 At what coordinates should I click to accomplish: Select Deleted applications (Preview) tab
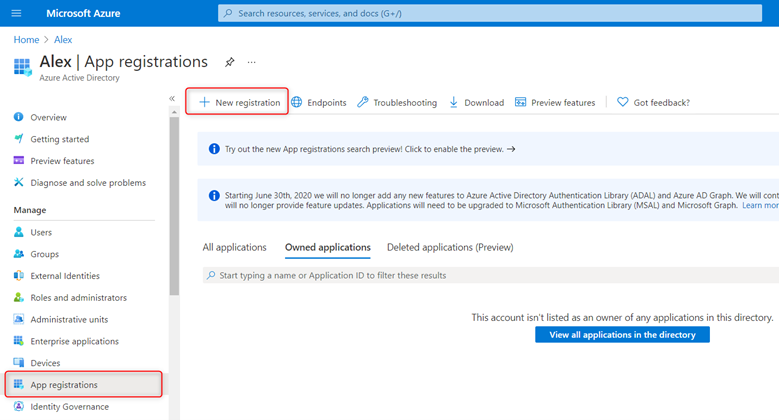tap(449, 247)
